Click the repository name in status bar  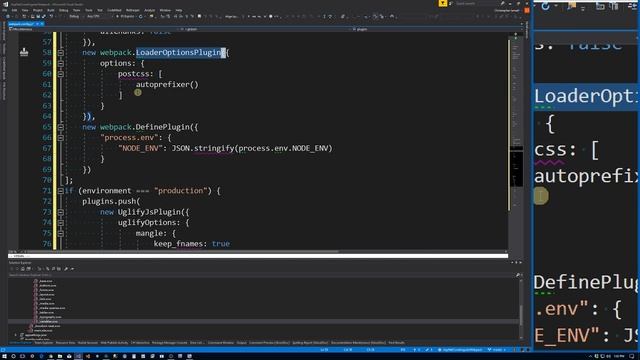(461, 350)
